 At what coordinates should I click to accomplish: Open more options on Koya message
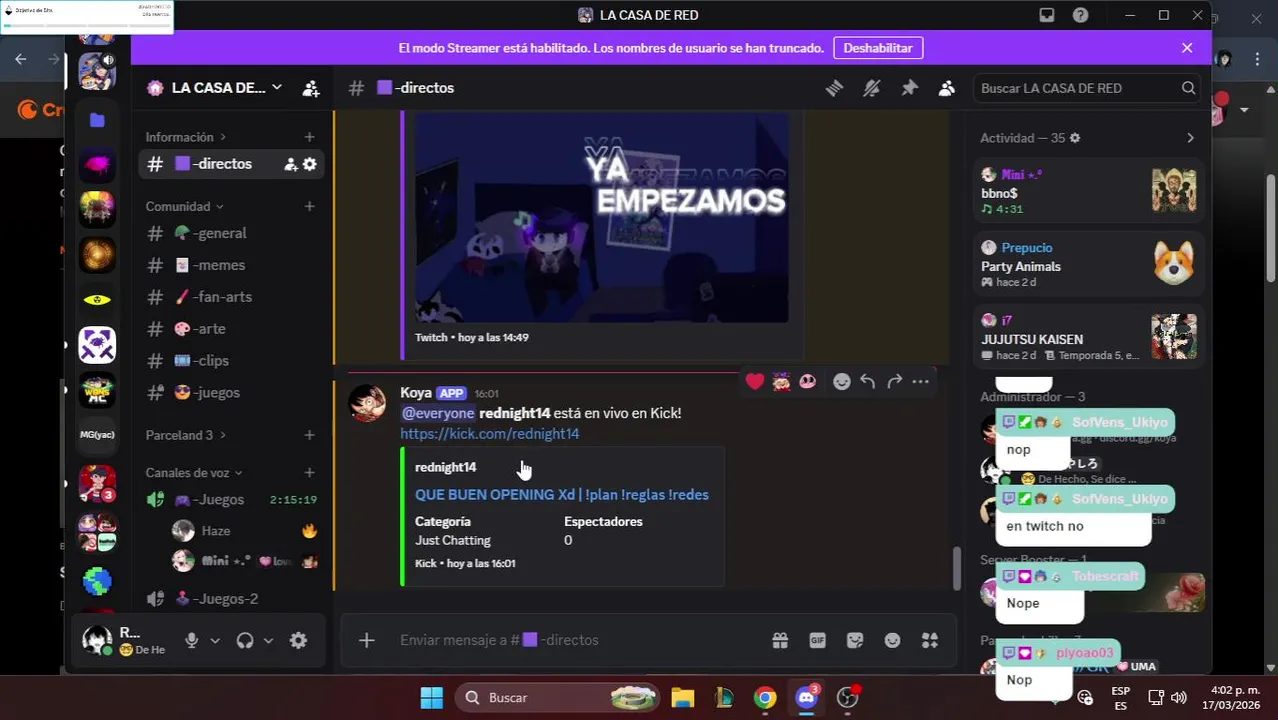(920, 381)
